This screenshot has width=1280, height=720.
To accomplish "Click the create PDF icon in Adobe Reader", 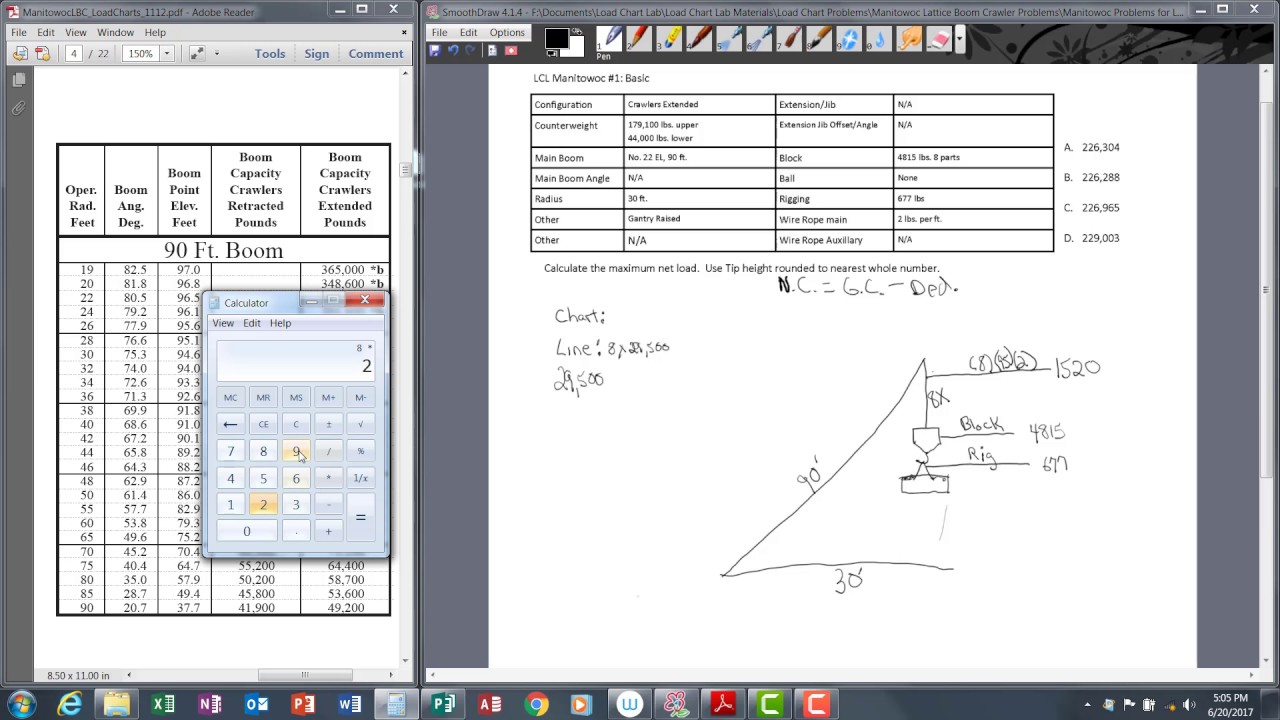I will coord(42,54).
